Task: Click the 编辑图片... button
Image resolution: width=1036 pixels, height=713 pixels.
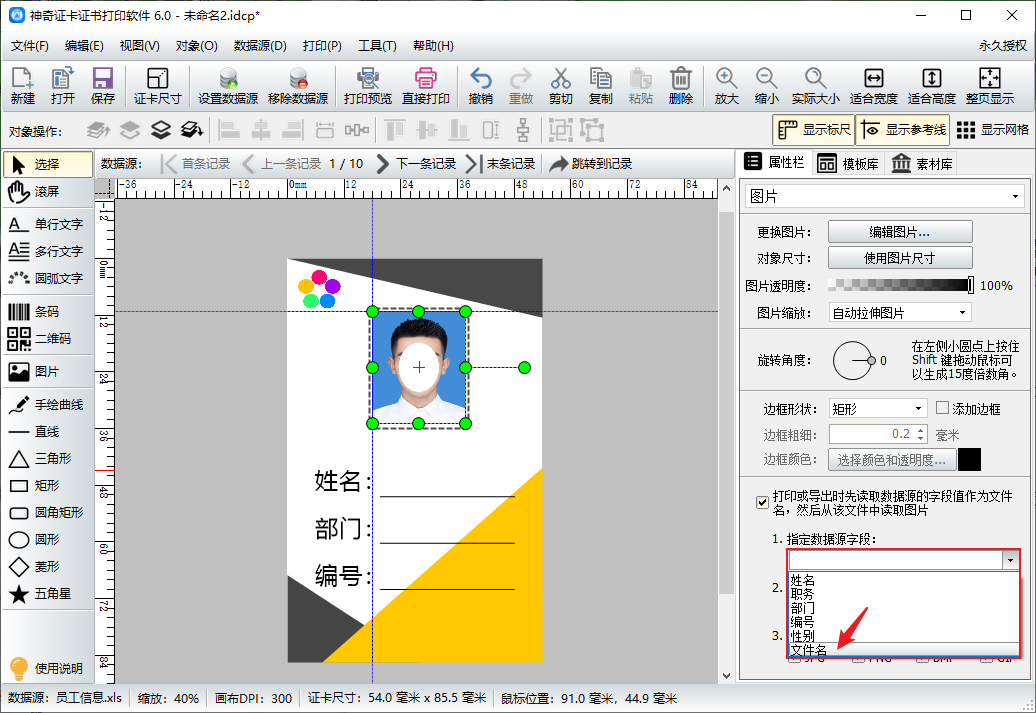Action: [900, 232]
